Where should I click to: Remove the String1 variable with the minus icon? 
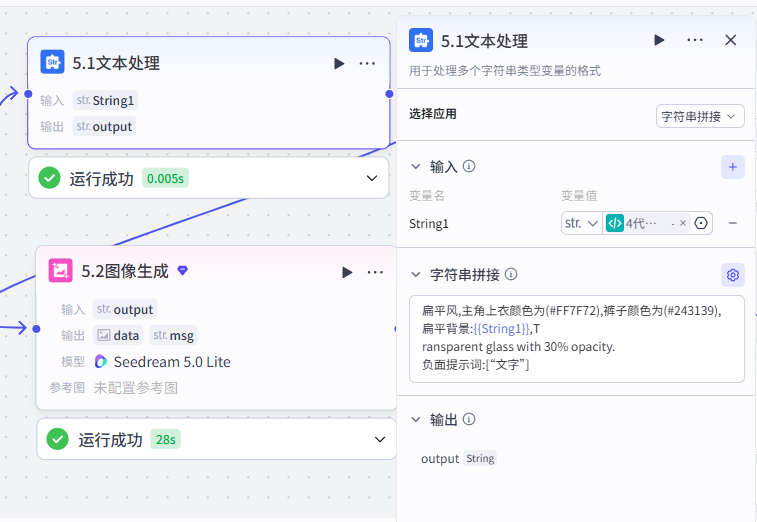(732, 223)
